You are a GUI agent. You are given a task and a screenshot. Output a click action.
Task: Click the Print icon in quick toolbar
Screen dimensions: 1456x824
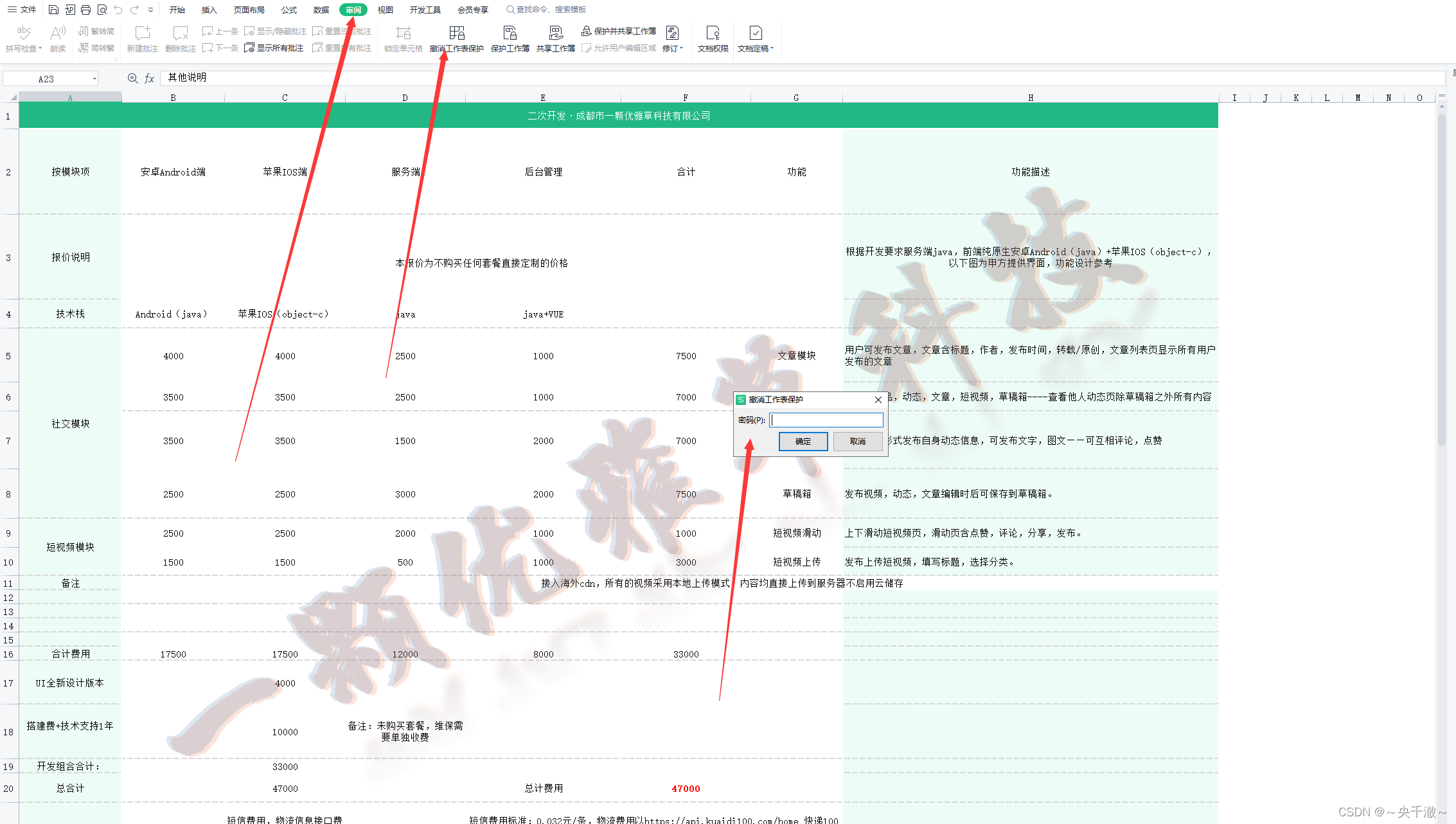(x=86, y=10)
